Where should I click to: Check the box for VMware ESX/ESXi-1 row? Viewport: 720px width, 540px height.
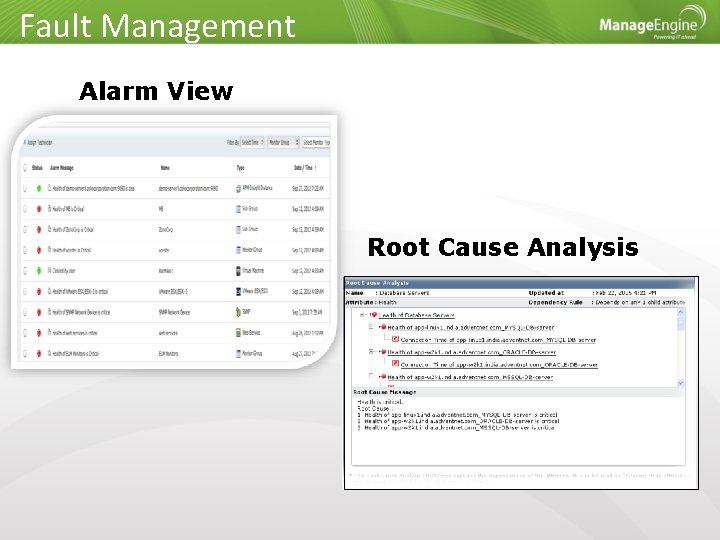point(25,292)
